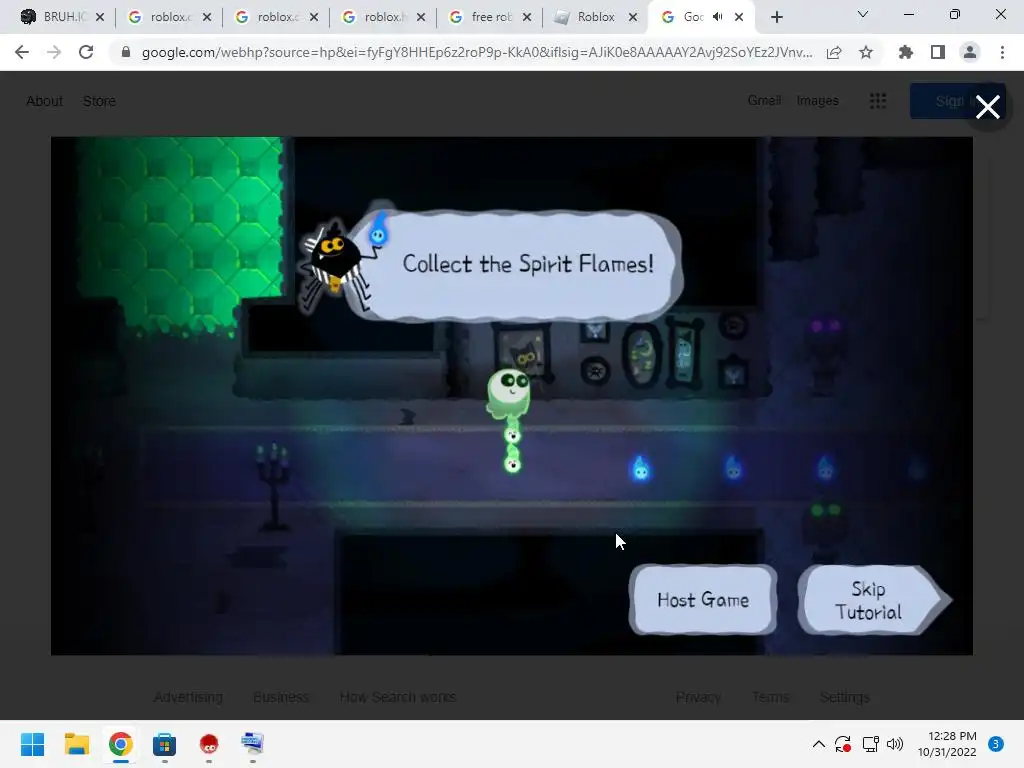The width and height of the screenshot is (1024, 768).
Task: Open Chrome extensions puzzle menu
Action: coord(906,52)
